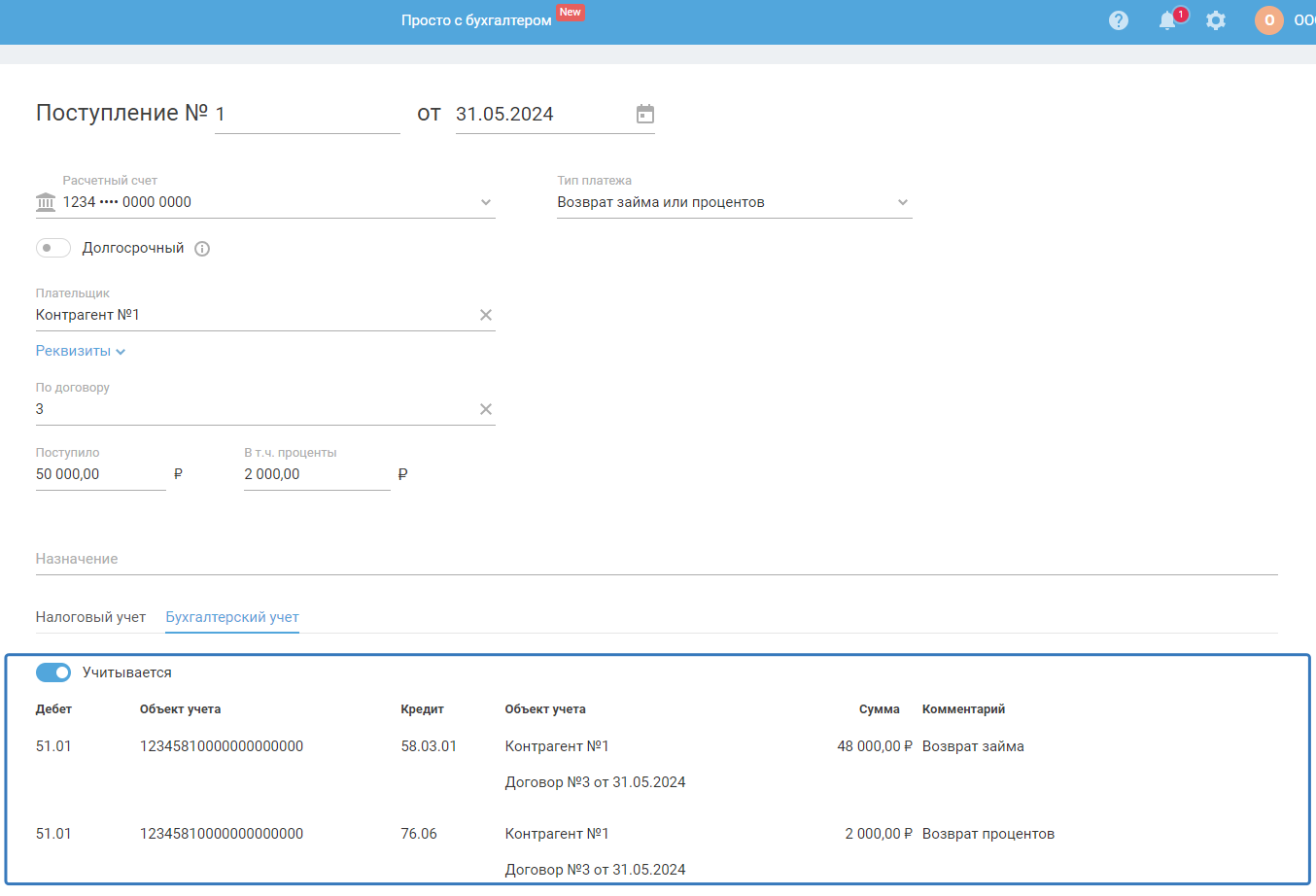Click the Поступило amount field
This screenshot has height=896, width=1316.
(x=100, y=474)
